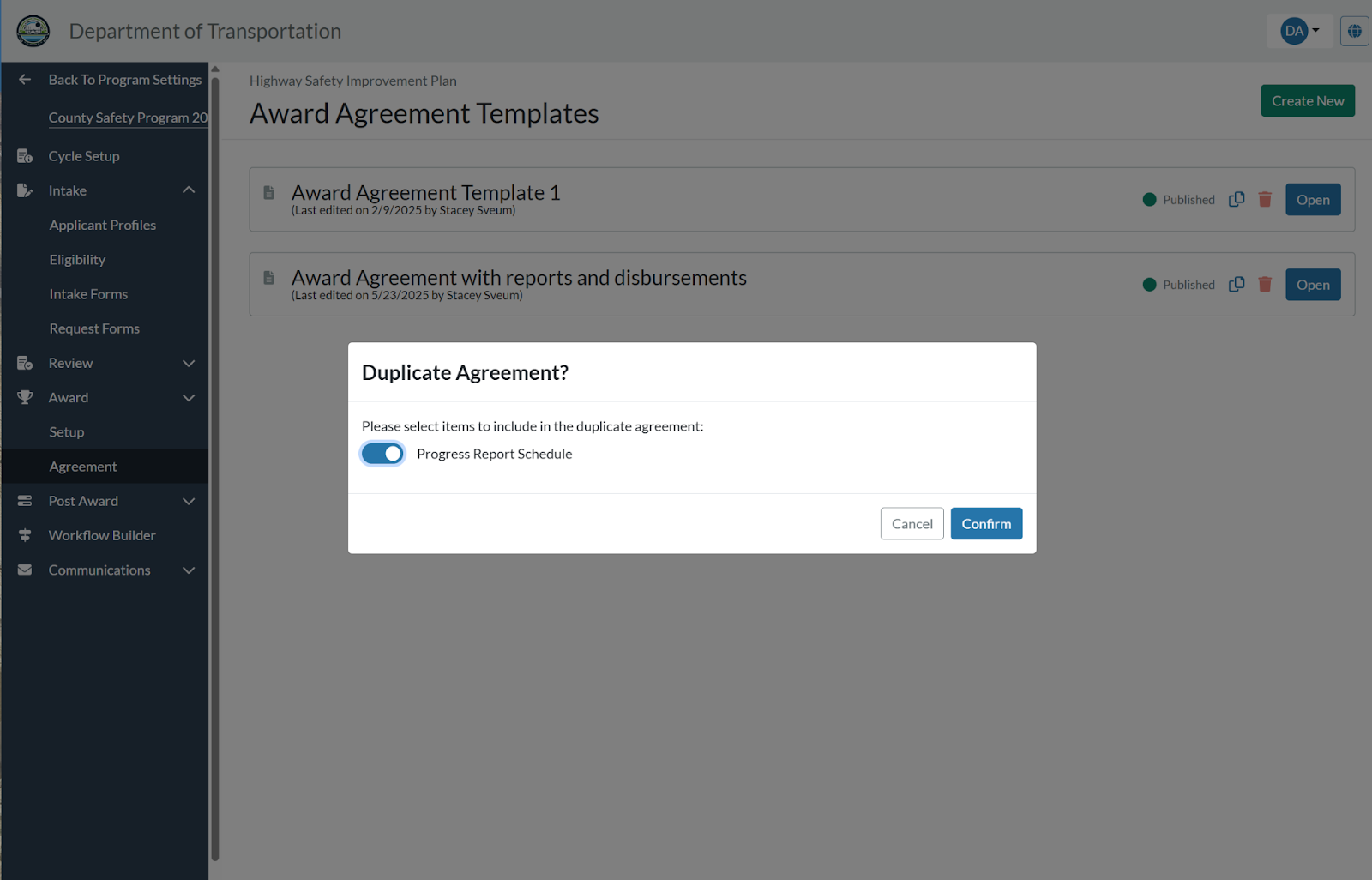1372x880 pixels.
Task: Click the back arrow to Program Settings
Action: pos(25,79)
